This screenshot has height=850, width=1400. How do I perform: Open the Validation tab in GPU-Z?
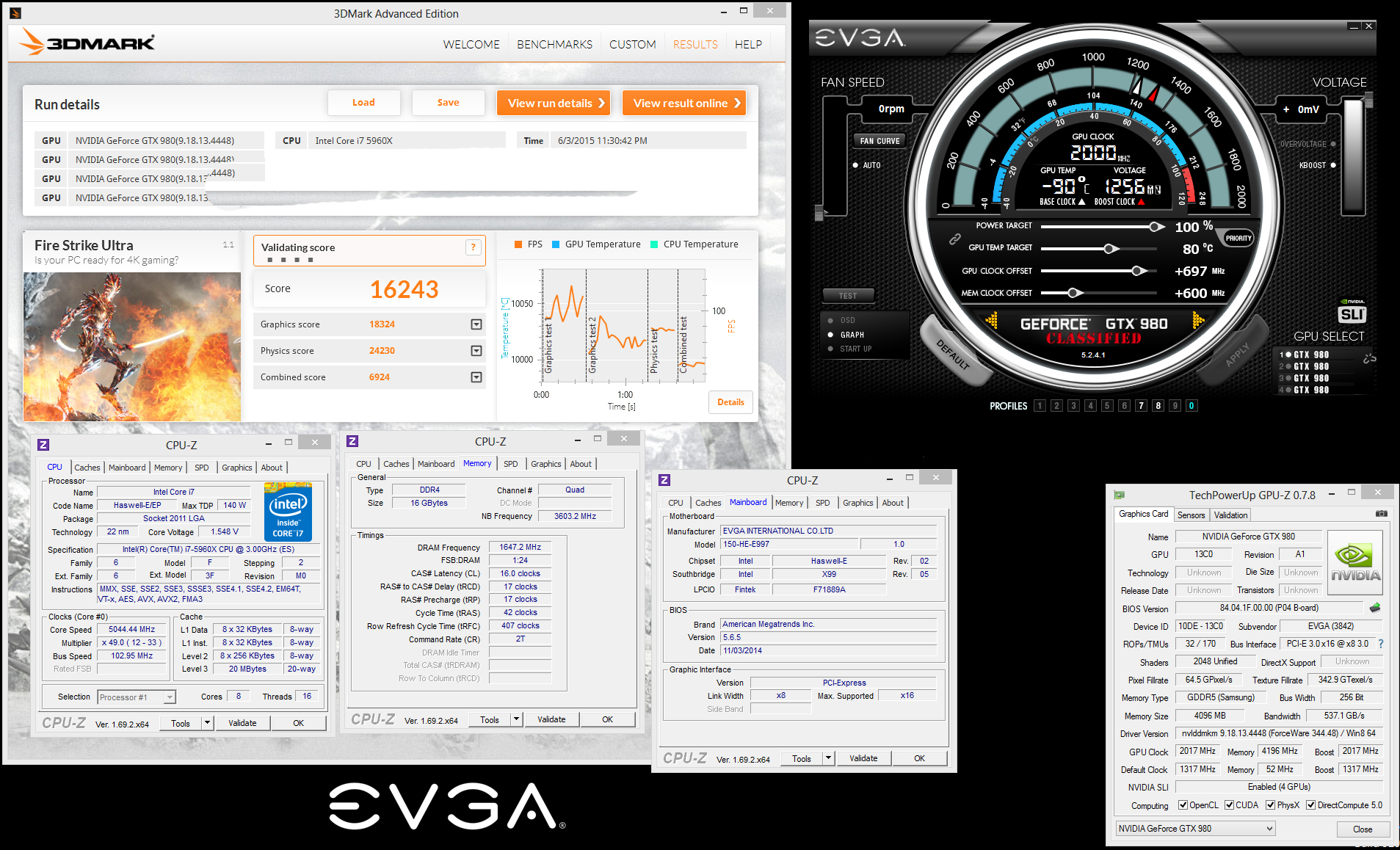(1230, 515)
